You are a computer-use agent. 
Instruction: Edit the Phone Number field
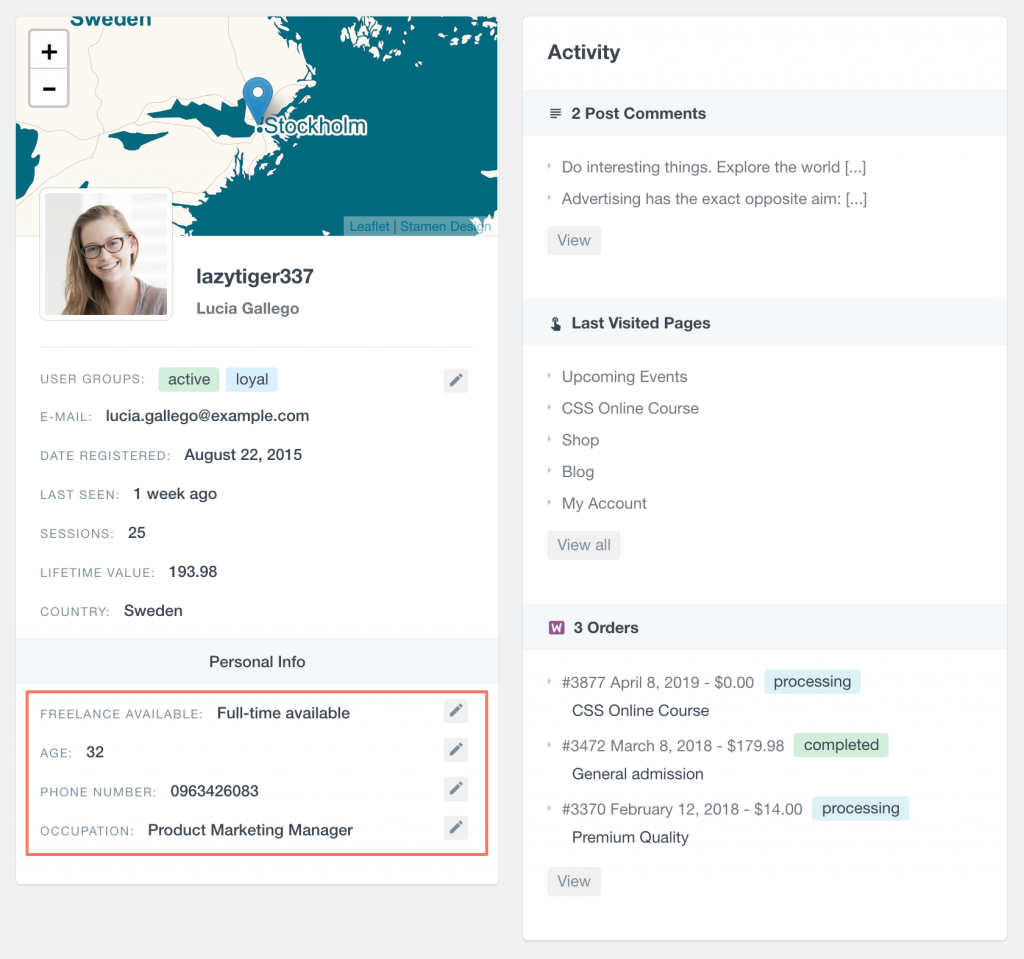(455, 788)
